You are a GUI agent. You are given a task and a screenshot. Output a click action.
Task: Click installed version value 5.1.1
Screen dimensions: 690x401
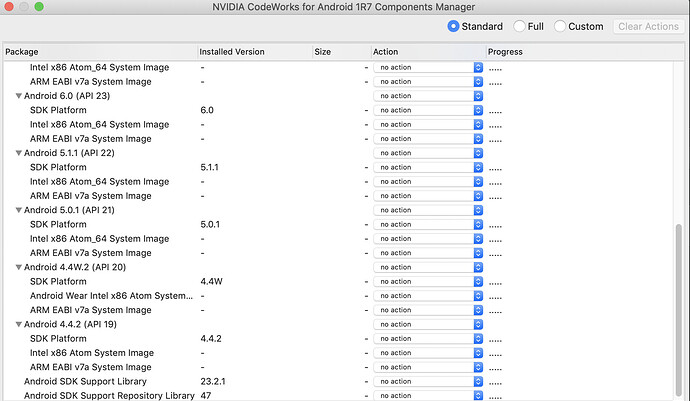pos(209,167)
